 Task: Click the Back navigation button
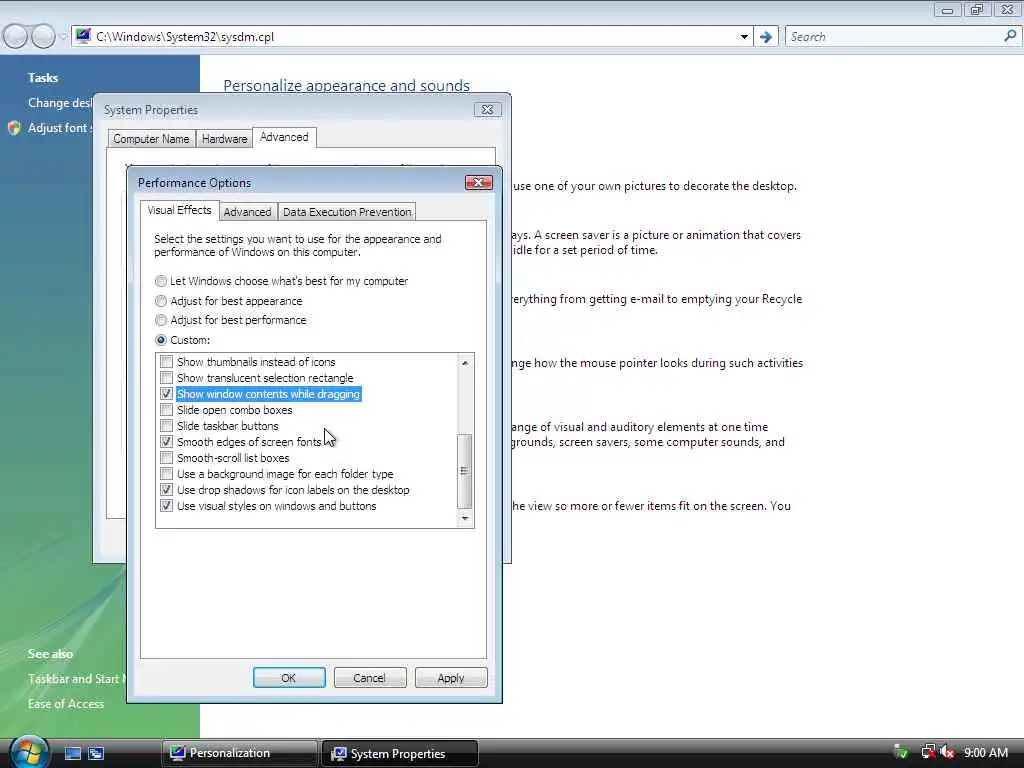pos(16,37)
